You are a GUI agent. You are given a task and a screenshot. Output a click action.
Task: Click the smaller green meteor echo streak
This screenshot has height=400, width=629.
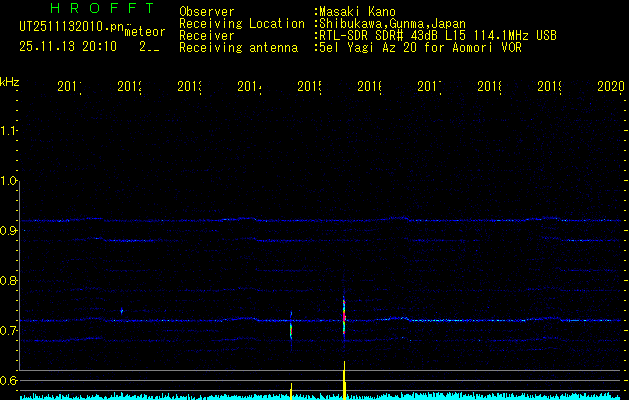click(291, 327)
